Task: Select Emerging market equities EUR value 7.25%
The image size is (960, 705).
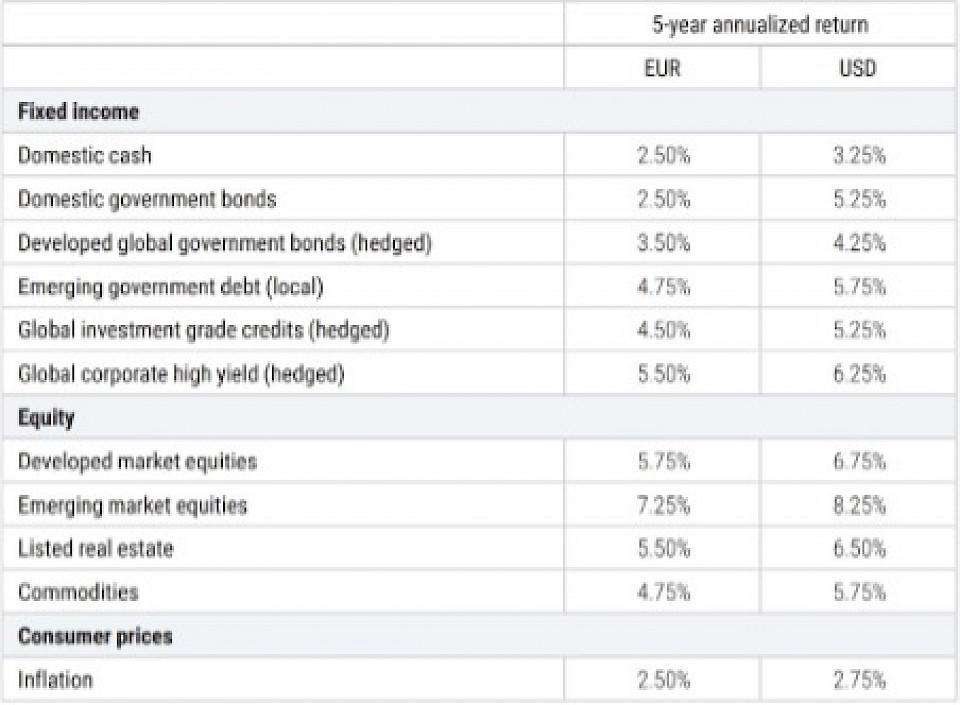Action: 663,505
